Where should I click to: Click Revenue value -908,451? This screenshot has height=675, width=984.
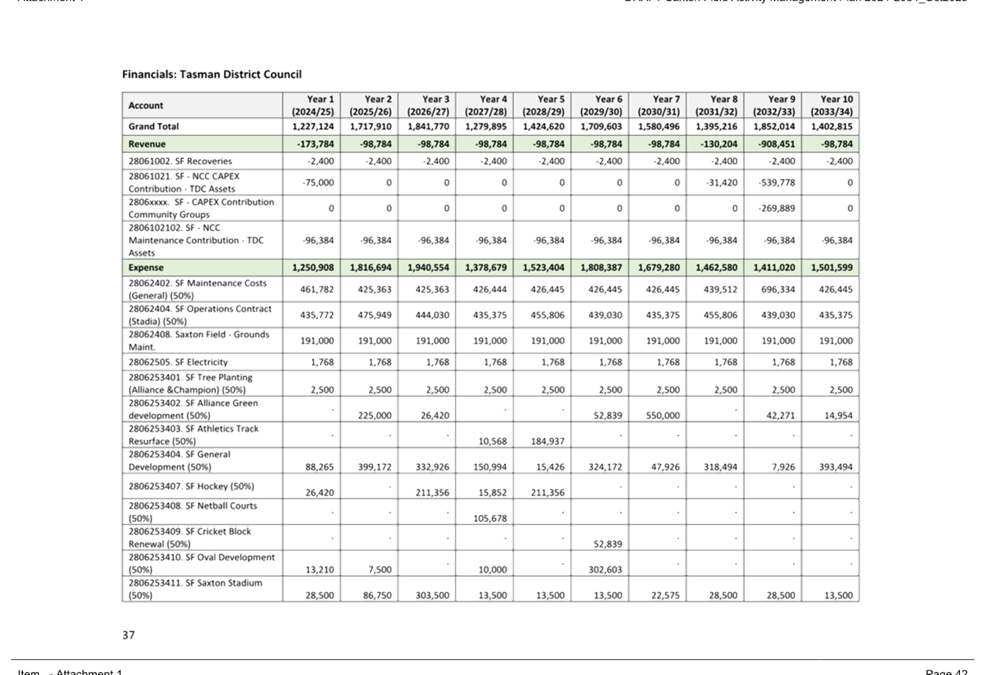(x=778, y=144)
